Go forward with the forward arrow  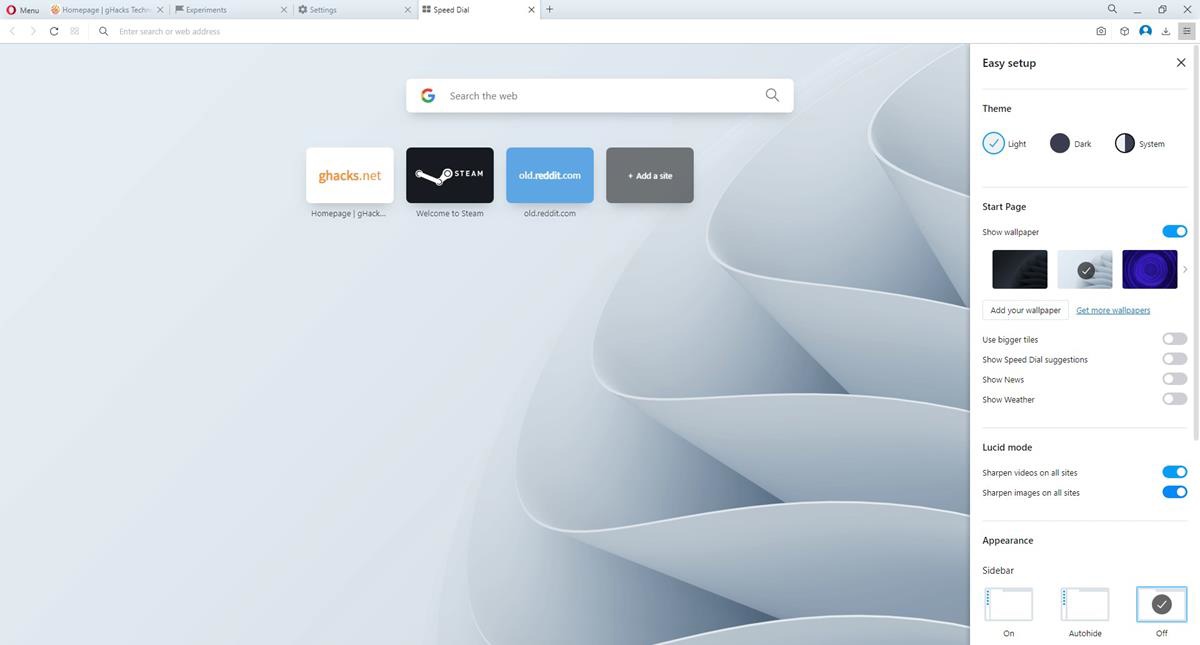coord(33,31)
